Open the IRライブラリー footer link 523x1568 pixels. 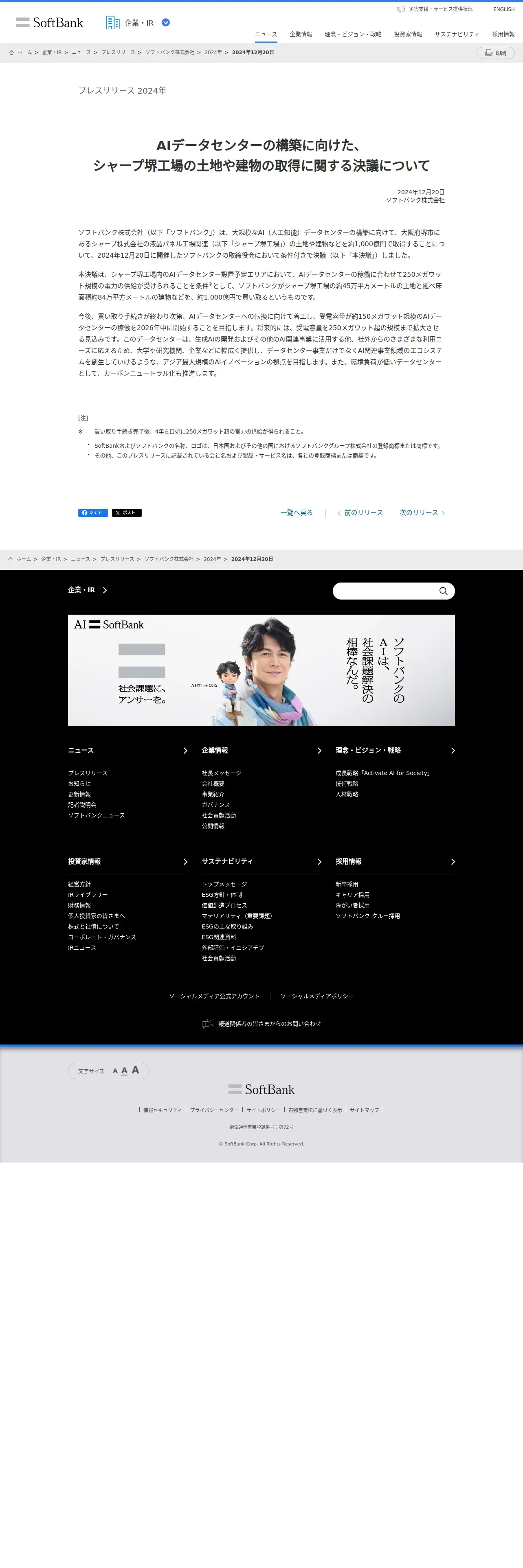pos(88,895)
